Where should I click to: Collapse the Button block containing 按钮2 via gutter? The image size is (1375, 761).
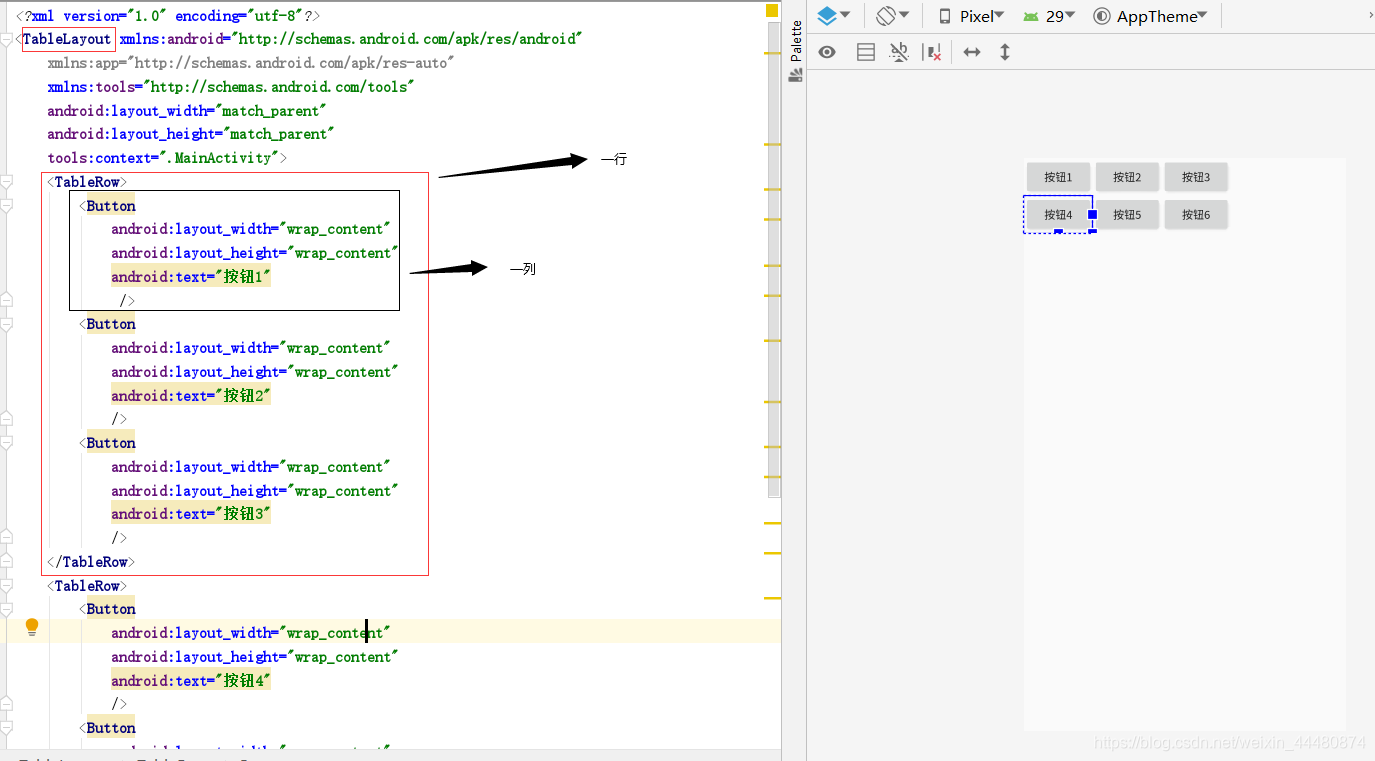pos(6,324)
